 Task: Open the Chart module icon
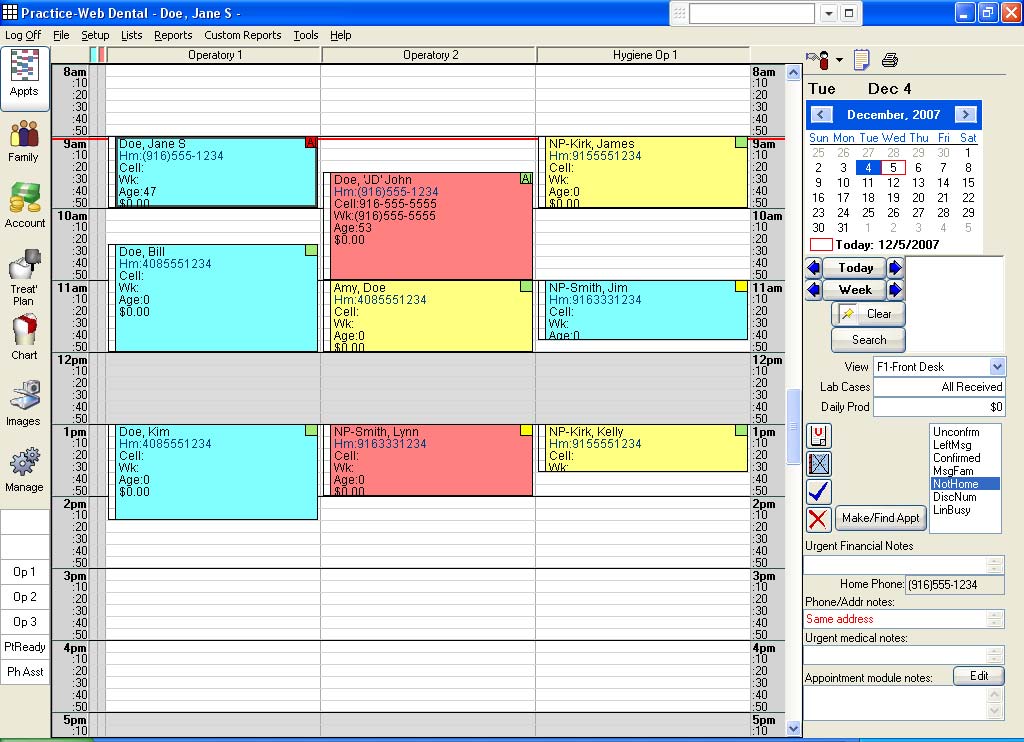(x=24, y=333)
